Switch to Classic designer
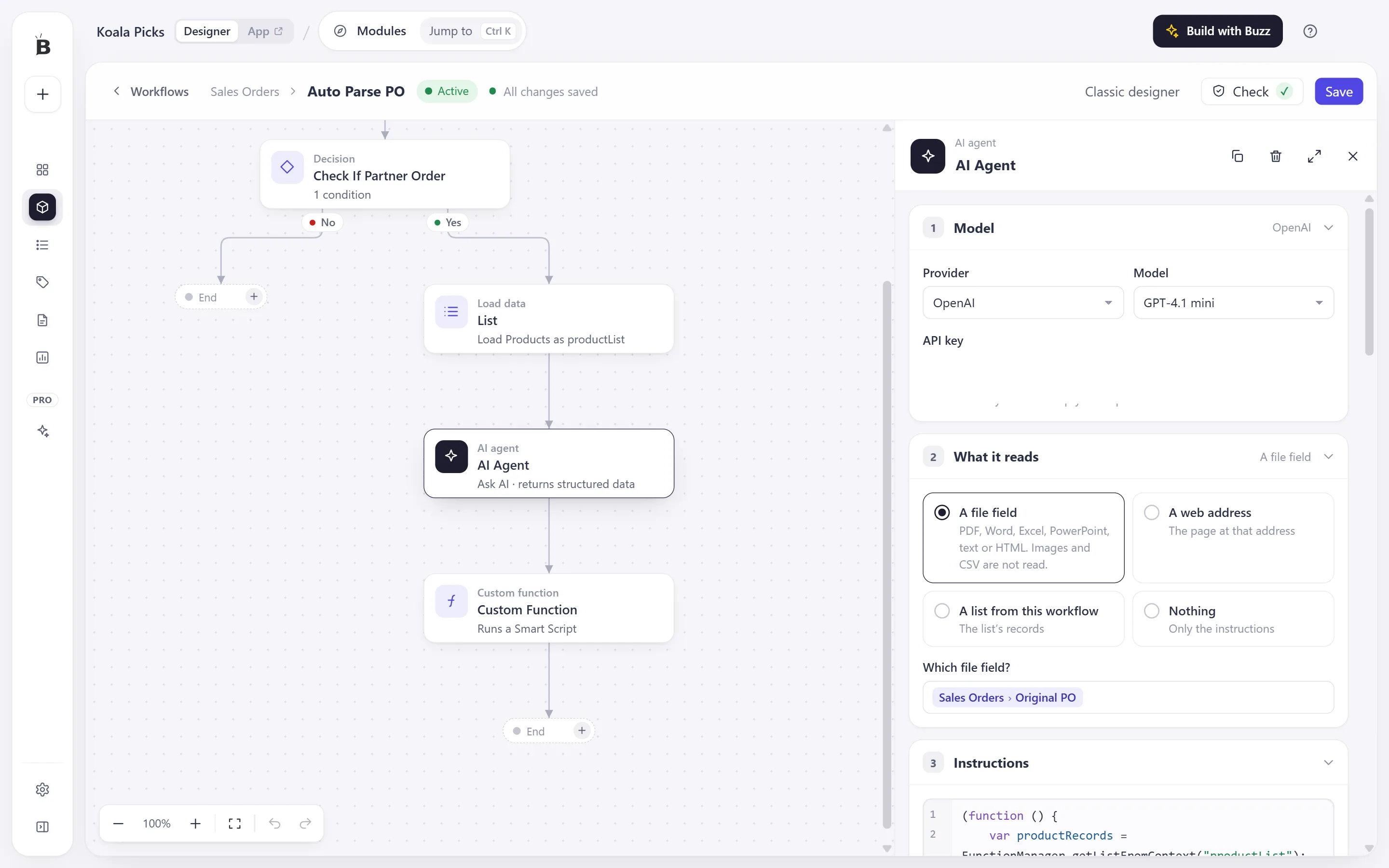 [x=1132, y=92]
